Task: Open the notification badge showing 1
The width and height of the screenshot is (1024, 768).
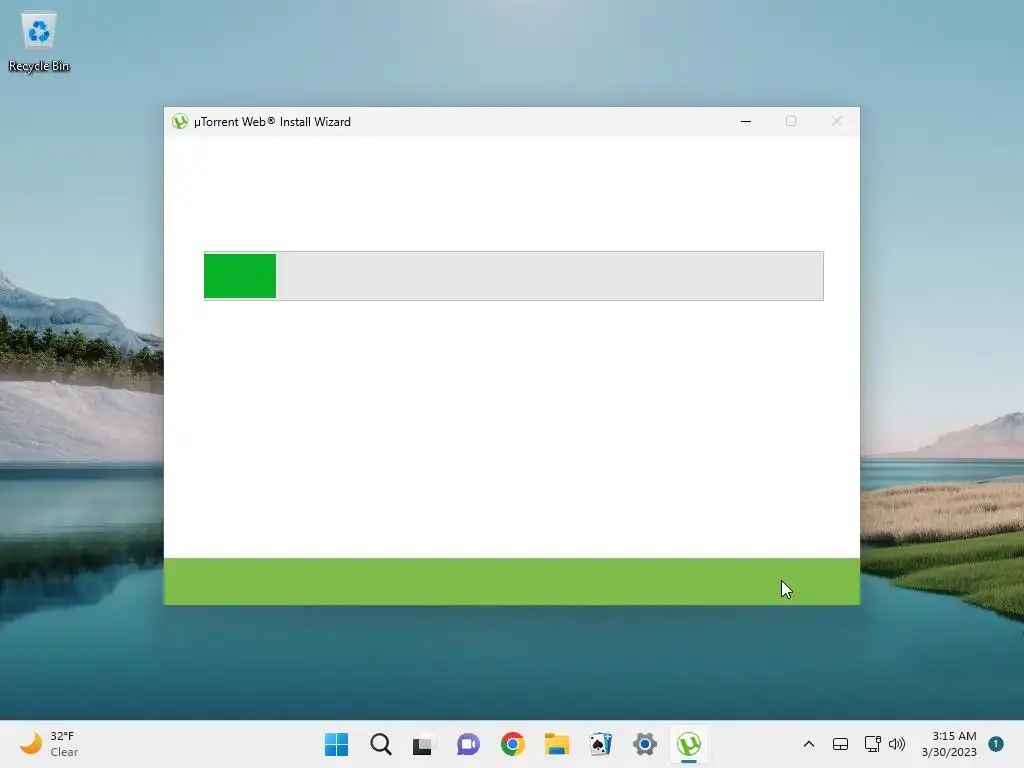Action: [x=996, y=744]
